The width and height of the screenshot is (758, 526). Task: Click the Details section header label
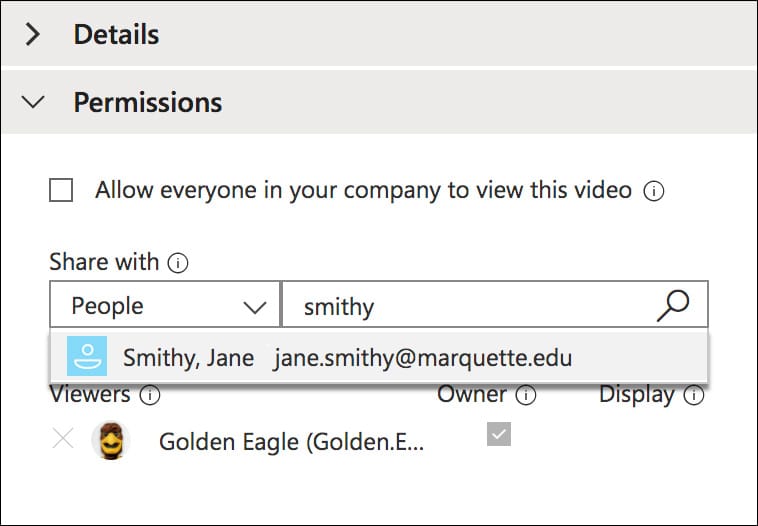[x=116, y=35]
